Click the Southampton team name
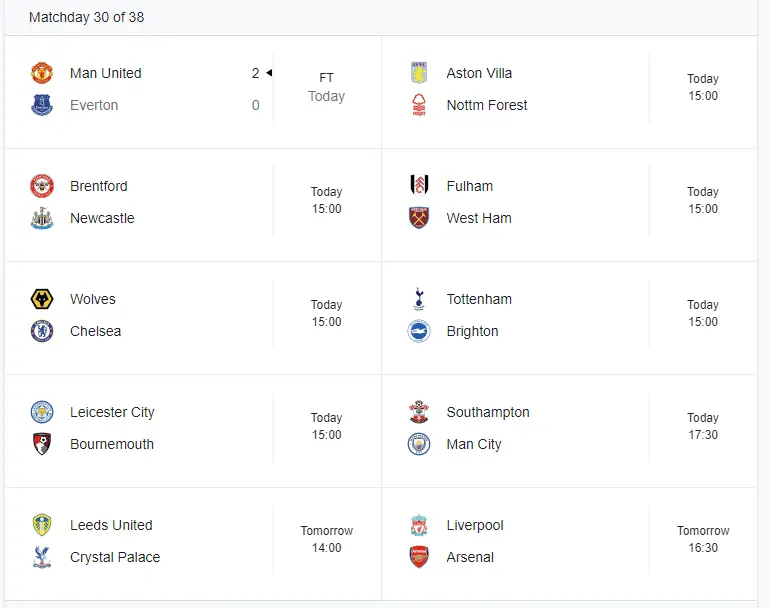The image size is (769, 608). [x=488, y=412]
